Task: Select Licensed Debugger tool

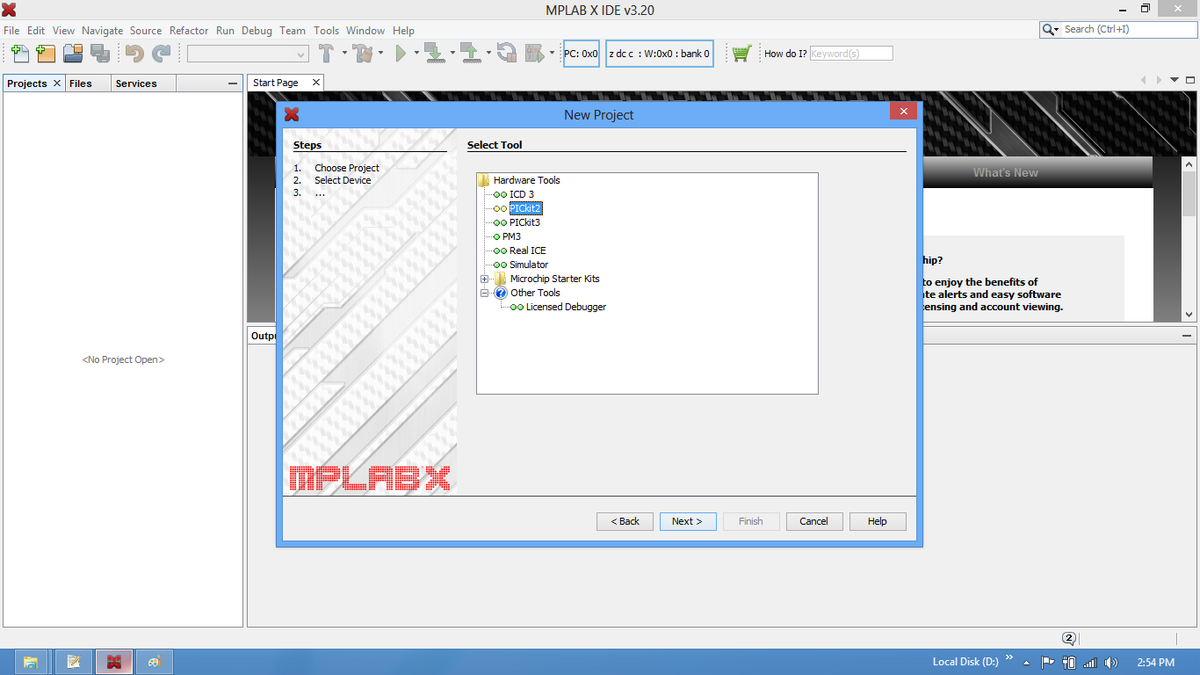Action: click(566, 307)
